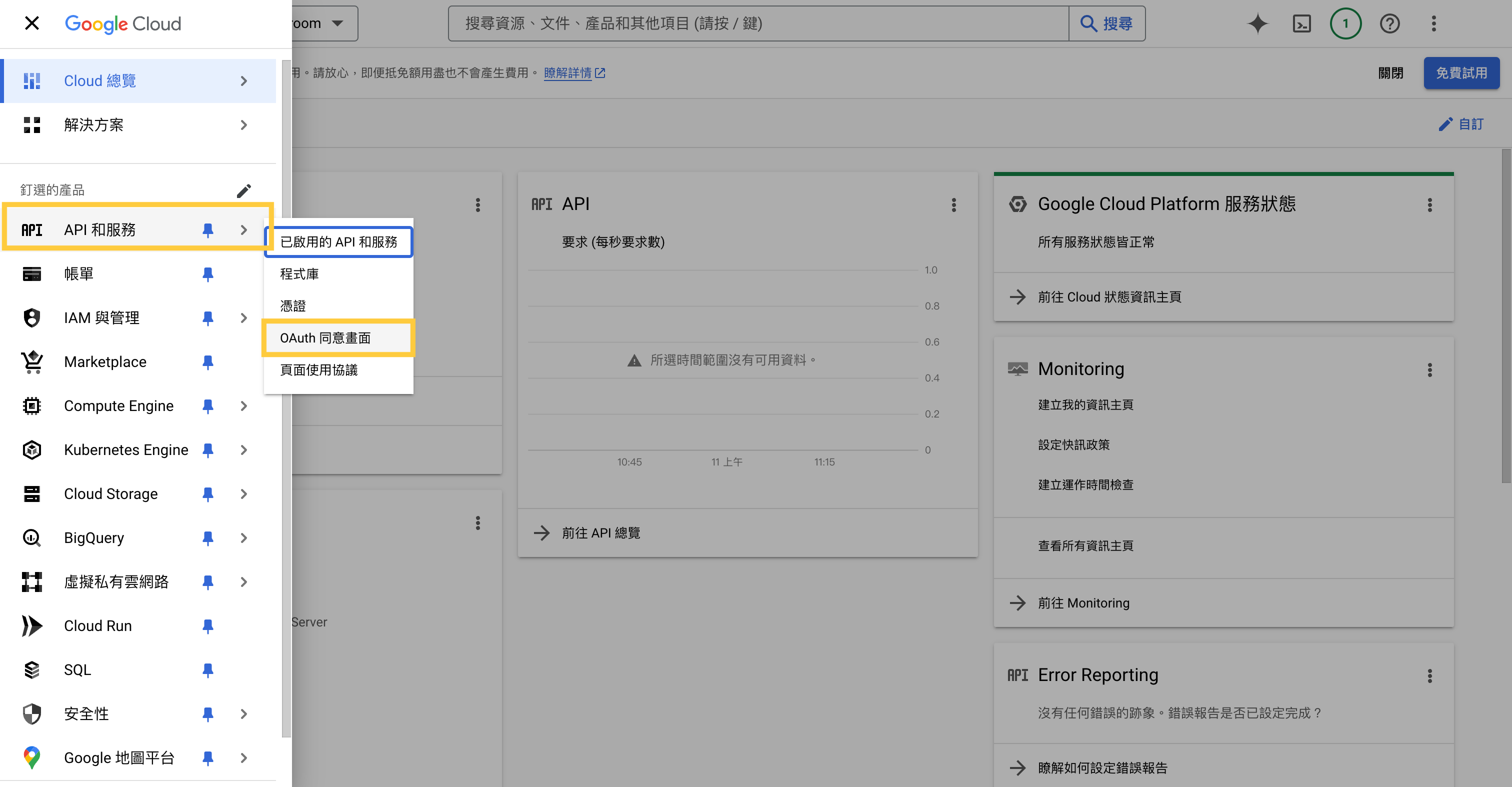The width and height of the screenshot is (1512, 787).
Task: Choose 憑證 in API submenu
Action: point(293,306)
